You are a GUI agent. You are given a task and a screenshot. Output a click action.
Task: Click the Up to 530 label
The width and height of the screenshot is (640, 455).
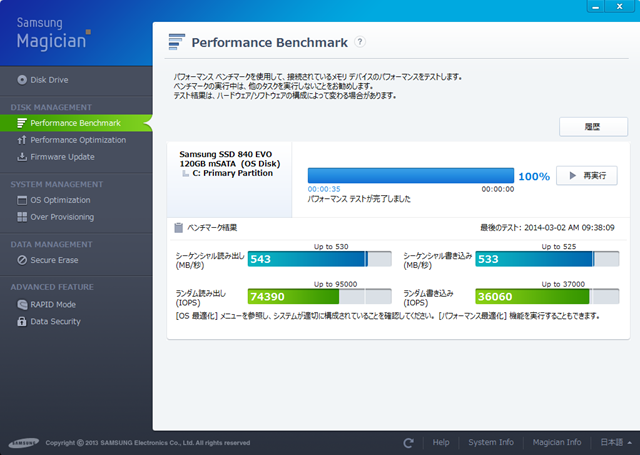coord(331,246)
